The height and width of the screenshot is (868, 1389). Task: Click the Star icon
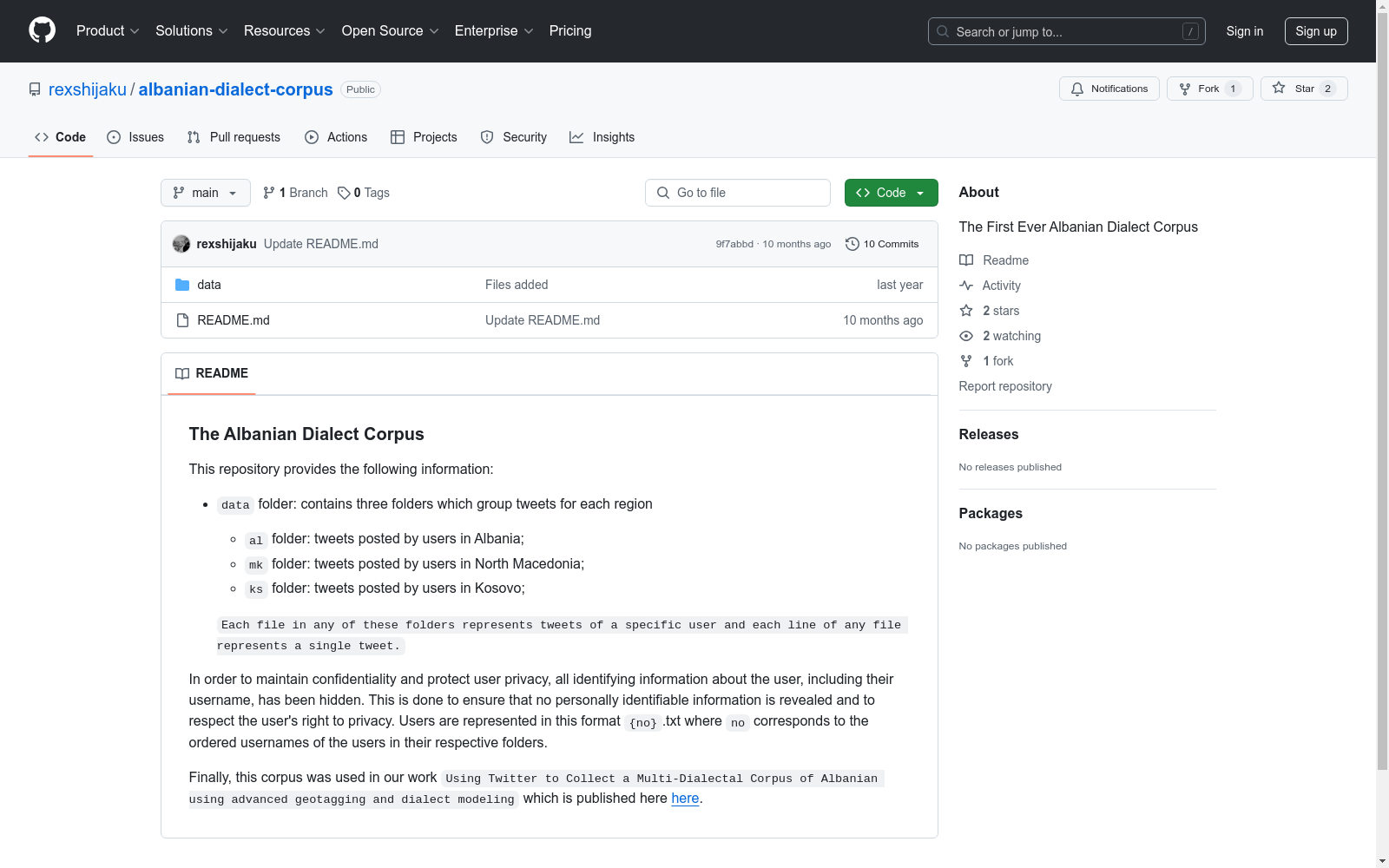click(1279, 88)
